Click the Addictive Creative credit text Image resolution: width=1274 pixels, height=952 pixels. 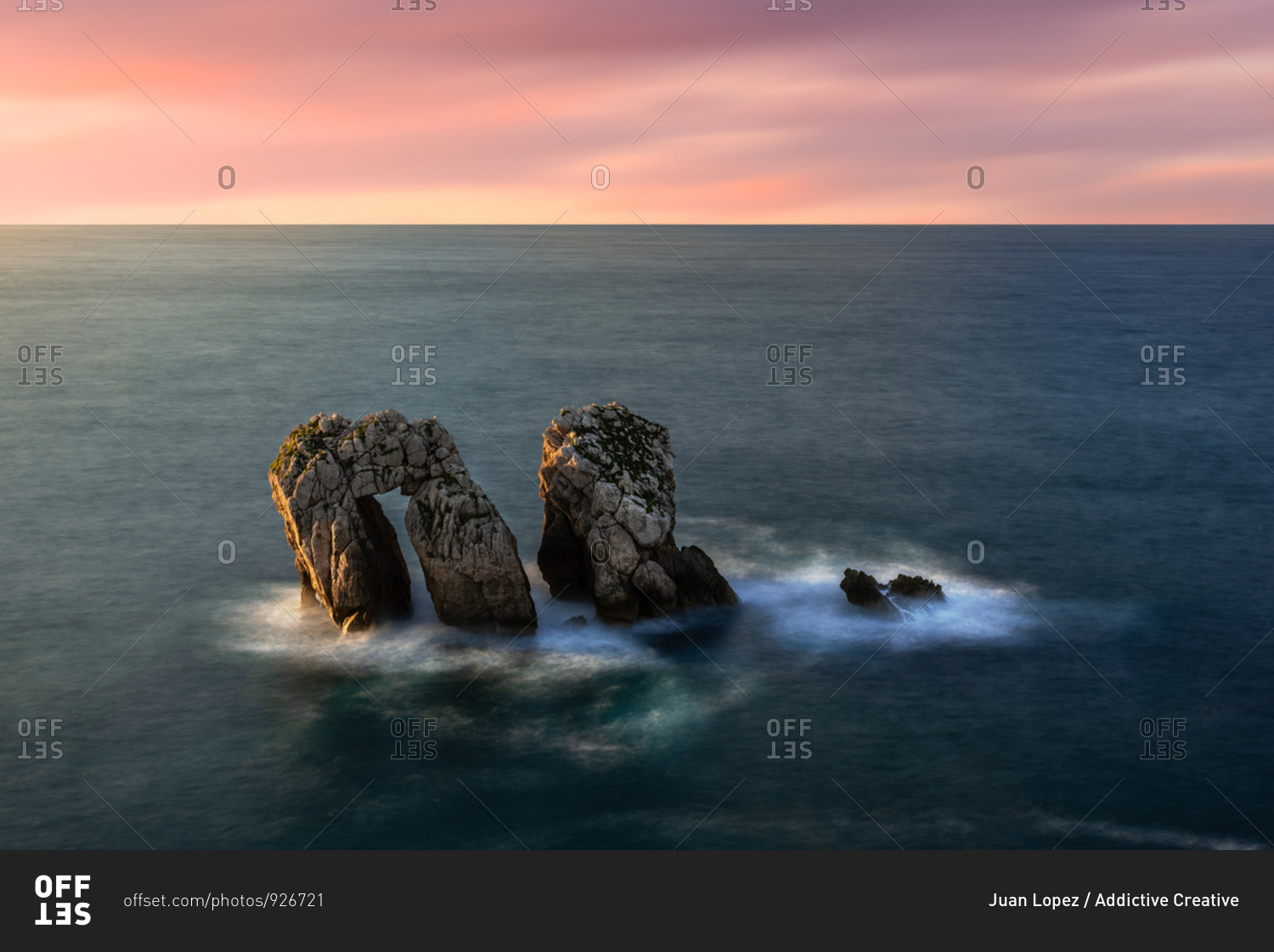point(1166,900)
